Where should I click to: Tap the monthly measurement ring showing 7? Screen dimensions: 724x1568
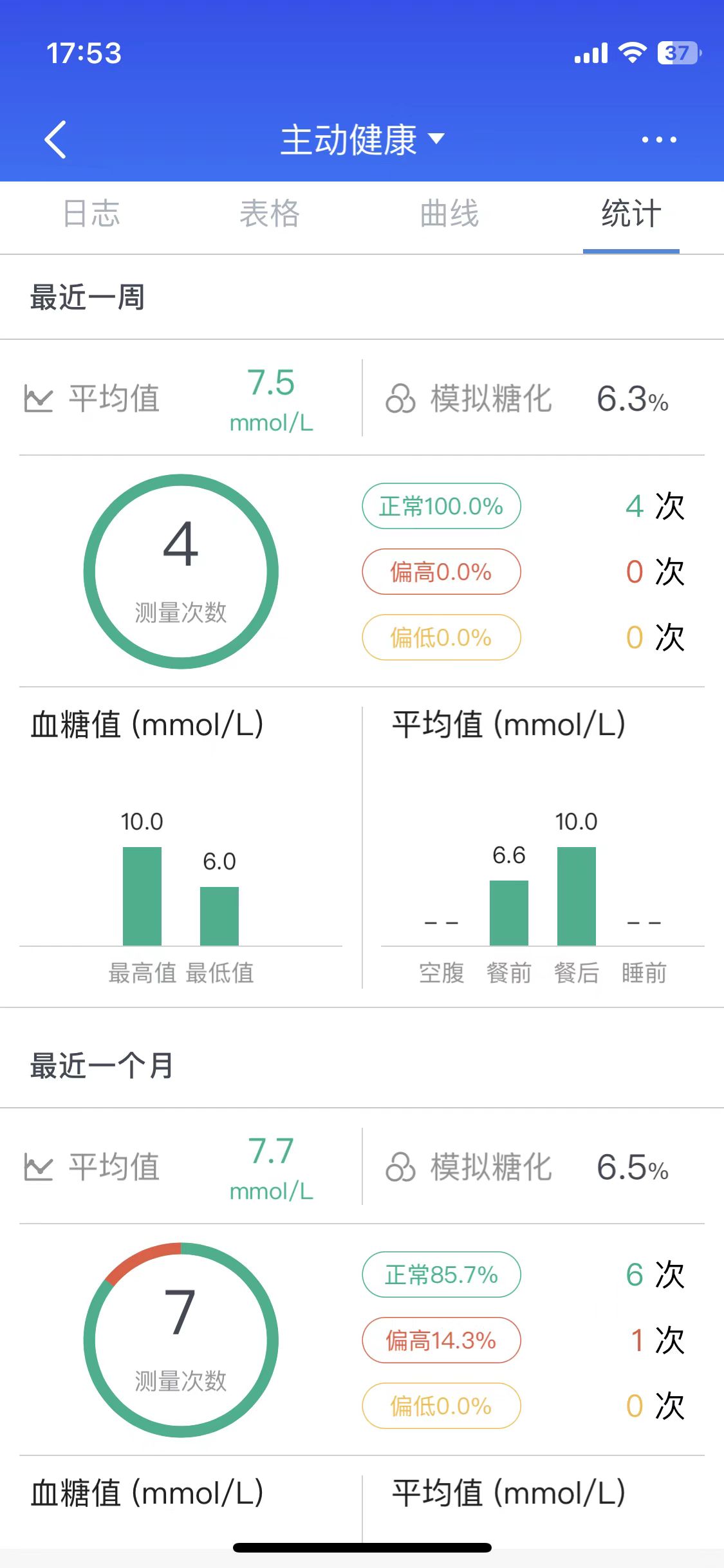click(181, 1340)
